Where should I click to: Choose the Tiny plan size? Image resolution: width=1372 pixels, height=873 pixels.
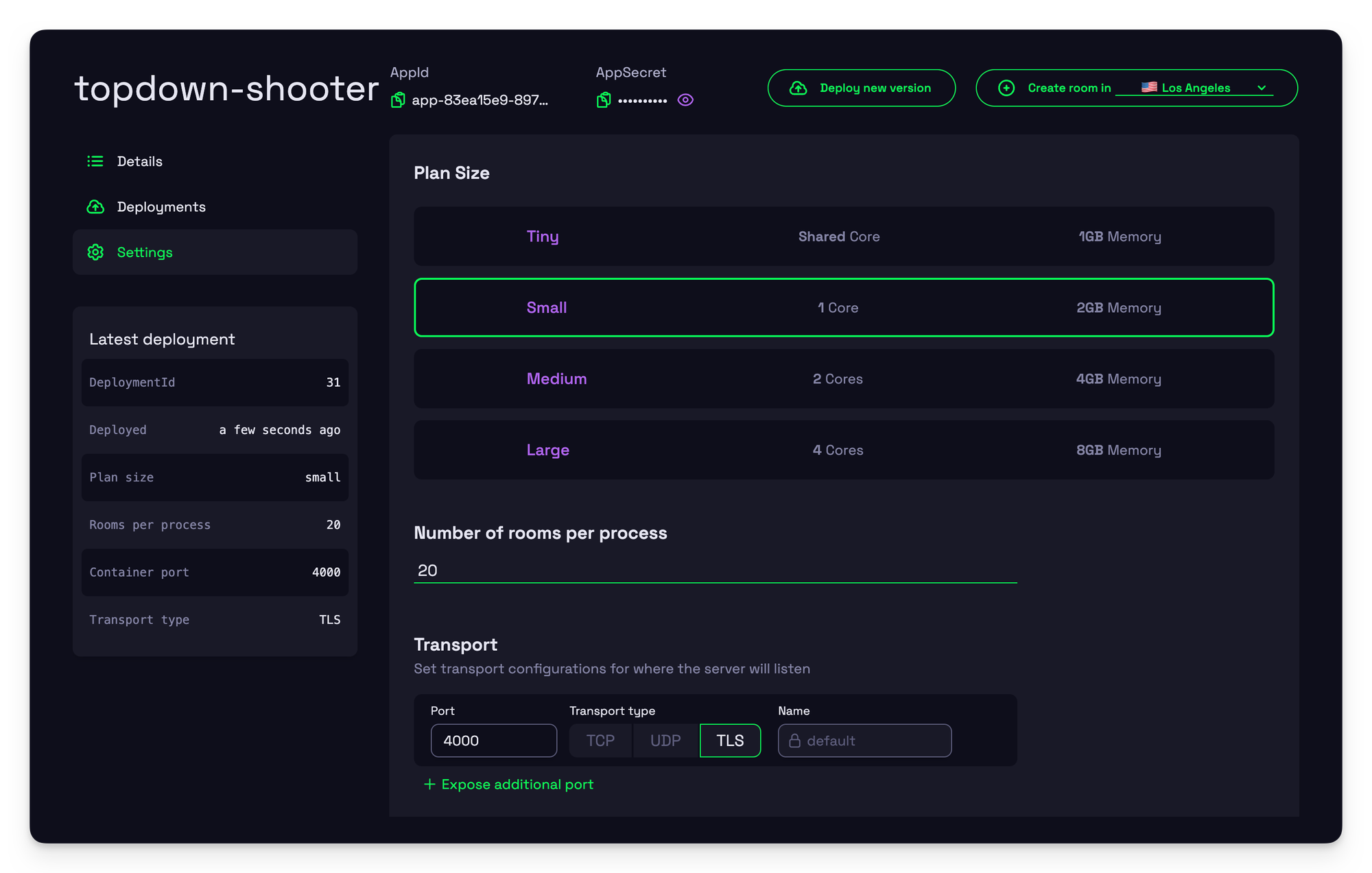click(x=844, y=237)
